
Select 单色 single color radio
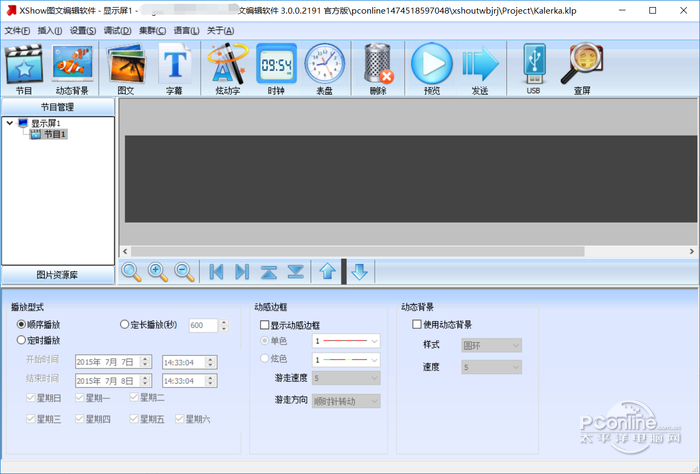(264, 341)
